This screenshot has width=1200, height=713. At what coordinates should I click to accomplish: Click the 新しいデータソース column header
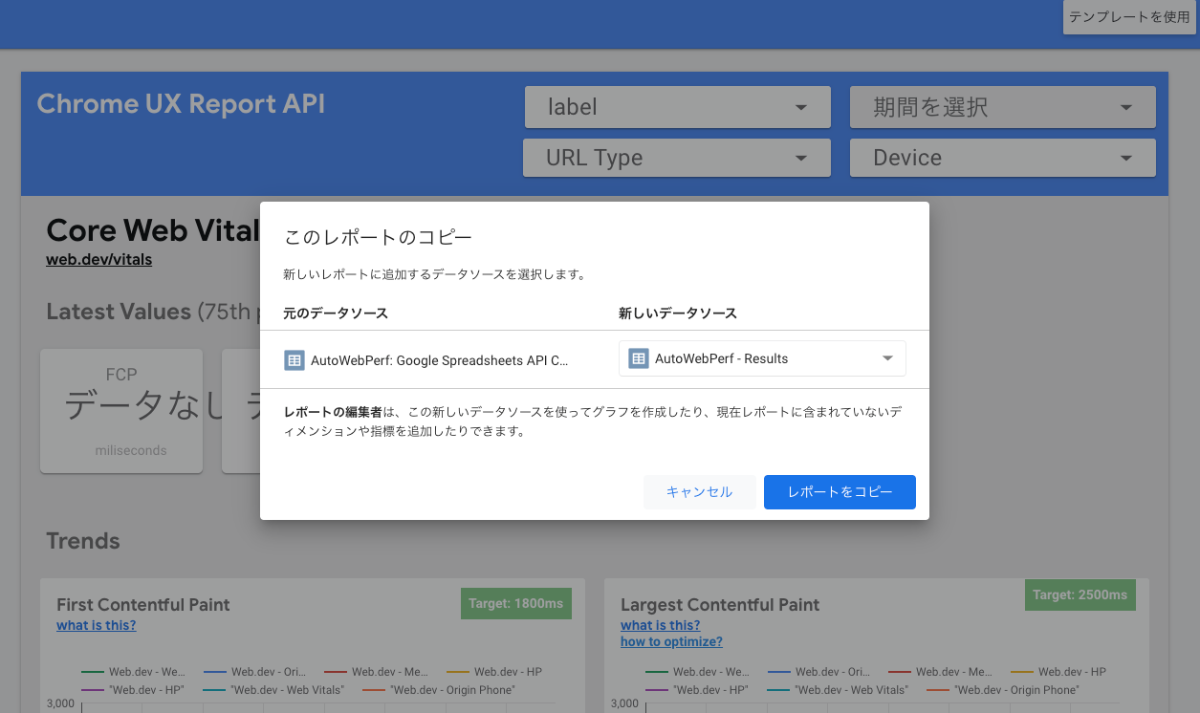point(678,313)
